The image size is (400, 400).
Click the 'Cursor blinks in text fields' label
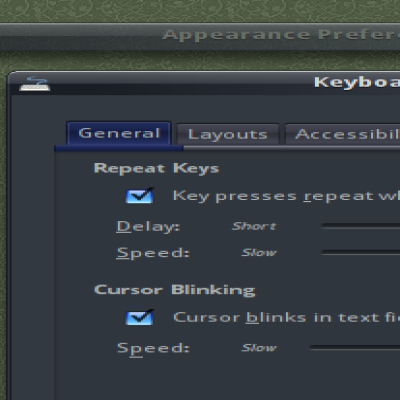(286, 317)
